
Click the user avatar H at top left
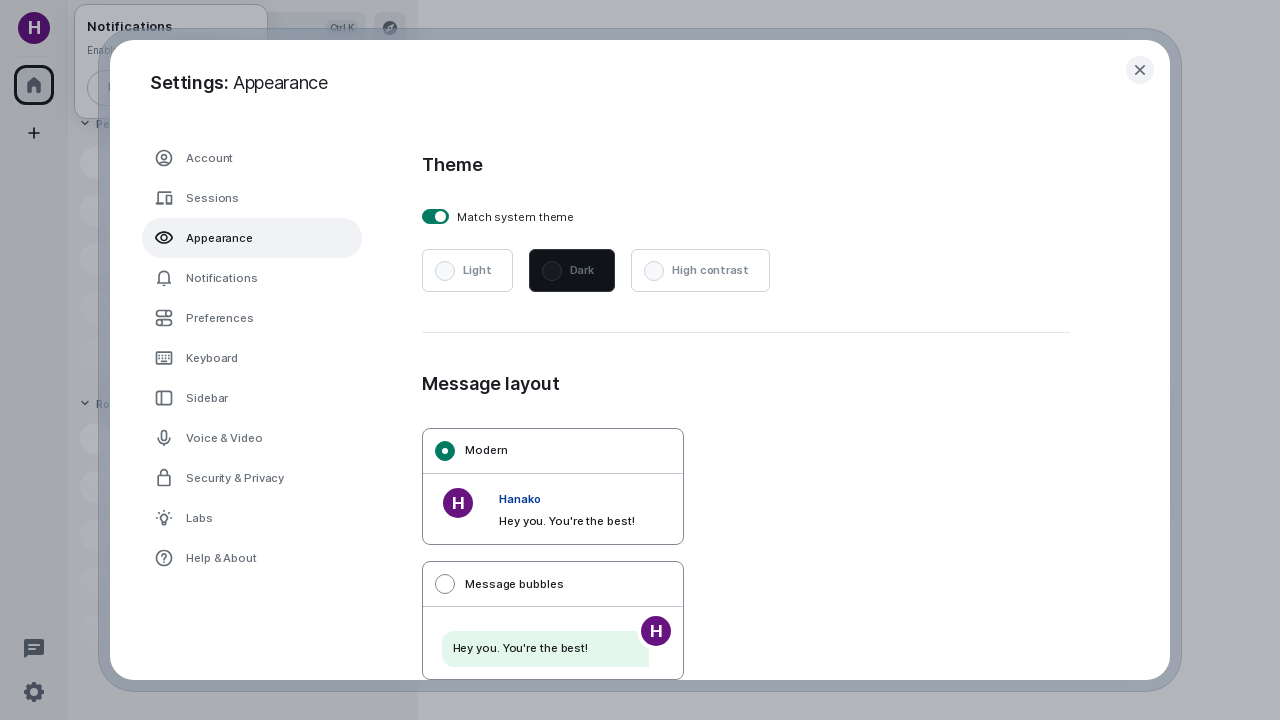pyautogui.click(x=34, y=28)
